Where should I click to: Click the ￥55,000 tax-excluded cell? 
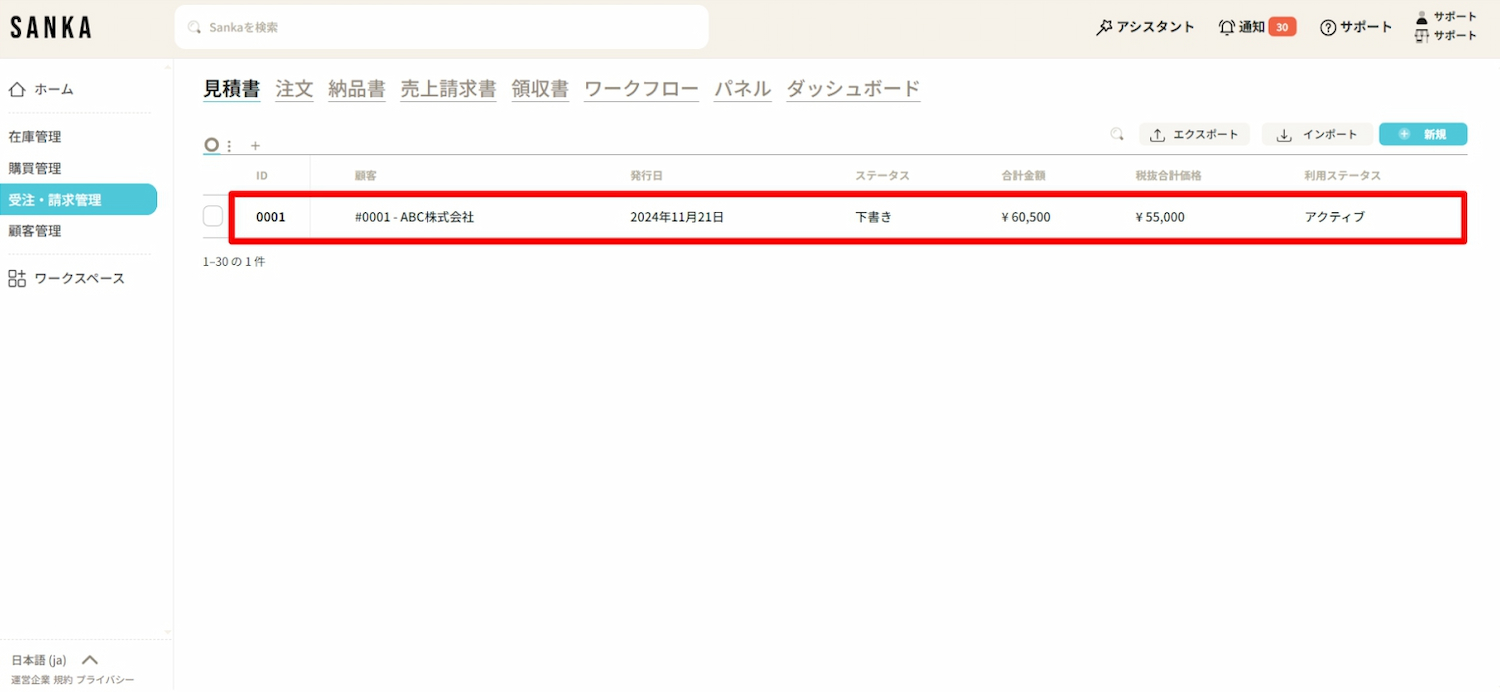point(1160,216)
